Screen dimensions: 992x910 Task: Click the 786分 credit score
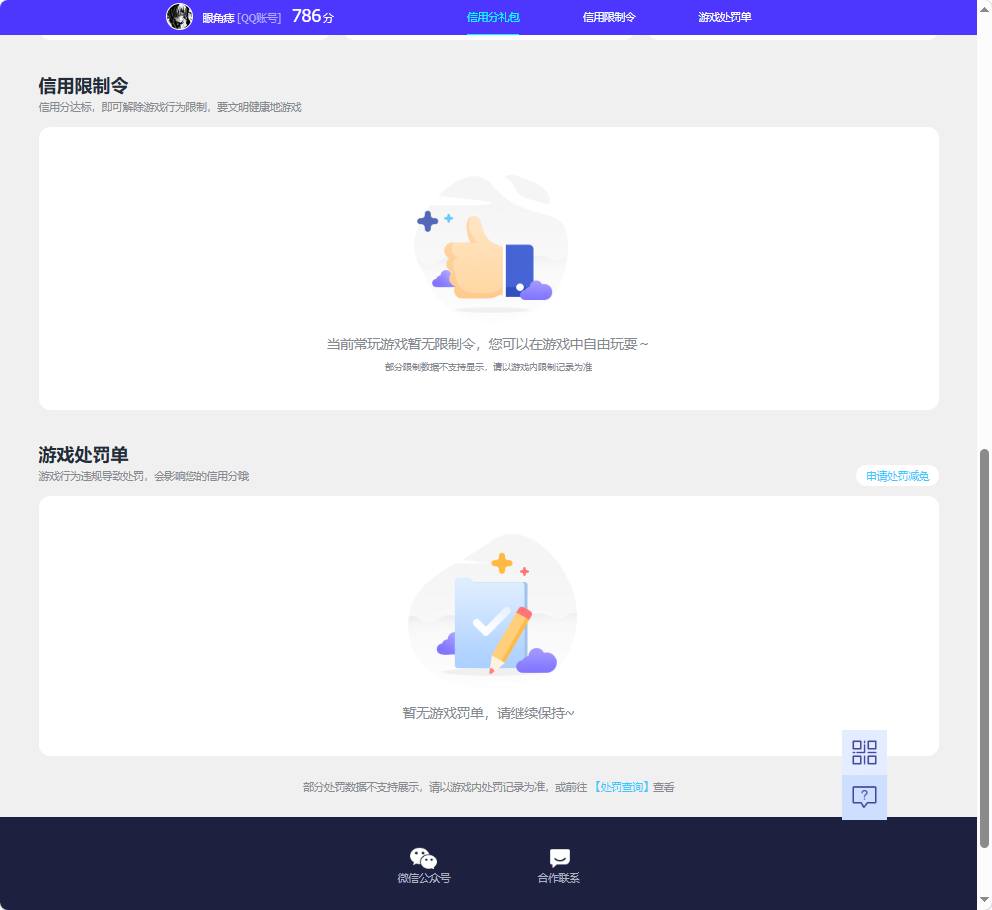coord(313,16)
